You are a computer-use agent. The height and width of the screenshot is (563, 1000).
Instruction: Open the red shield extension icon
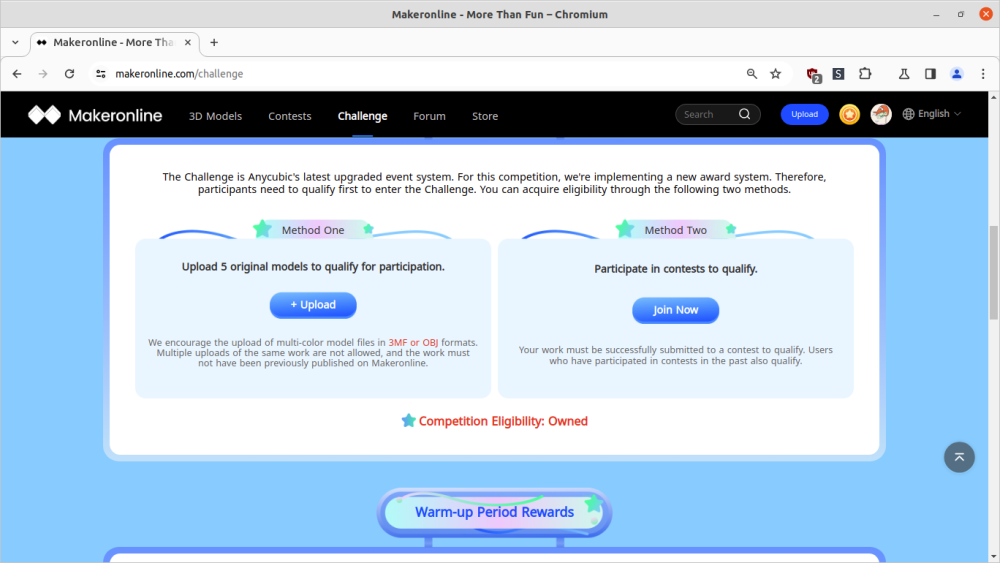click(x=813, y=75)
